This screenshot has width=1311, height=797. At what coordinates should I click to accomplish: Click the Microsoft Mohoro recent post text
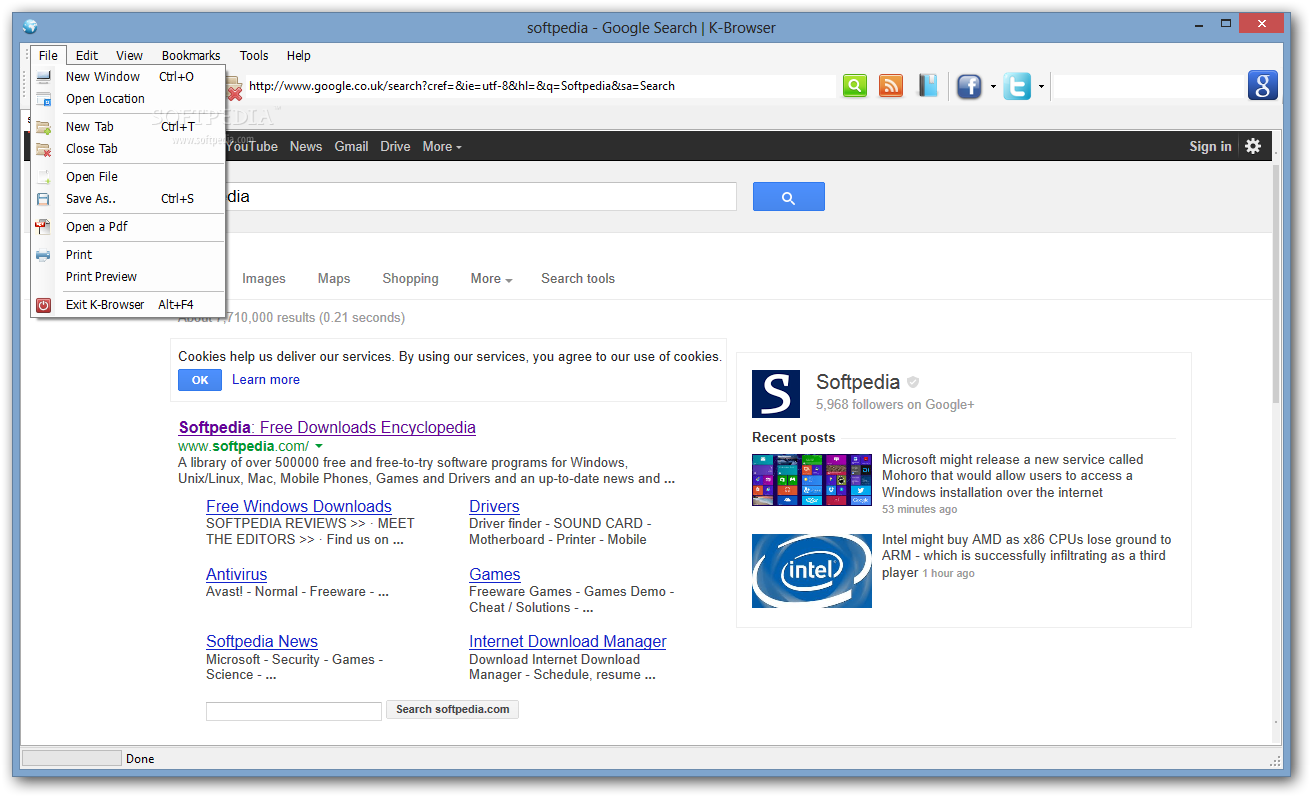pyautogui.click(x=1012, y=476)
